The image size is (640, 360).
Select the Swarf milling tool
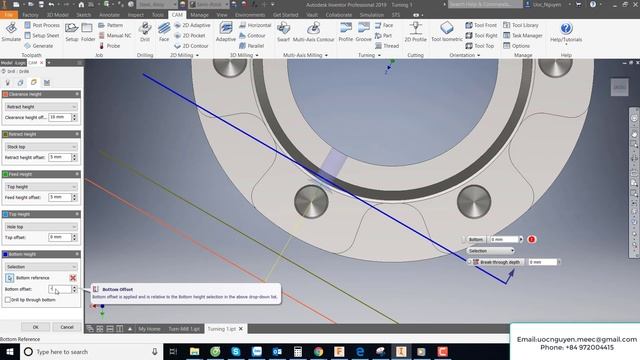point(283,32)
